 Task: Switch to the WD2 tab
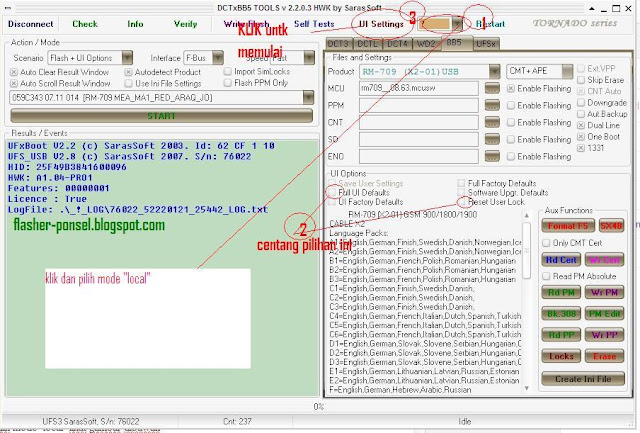[426, 43]
